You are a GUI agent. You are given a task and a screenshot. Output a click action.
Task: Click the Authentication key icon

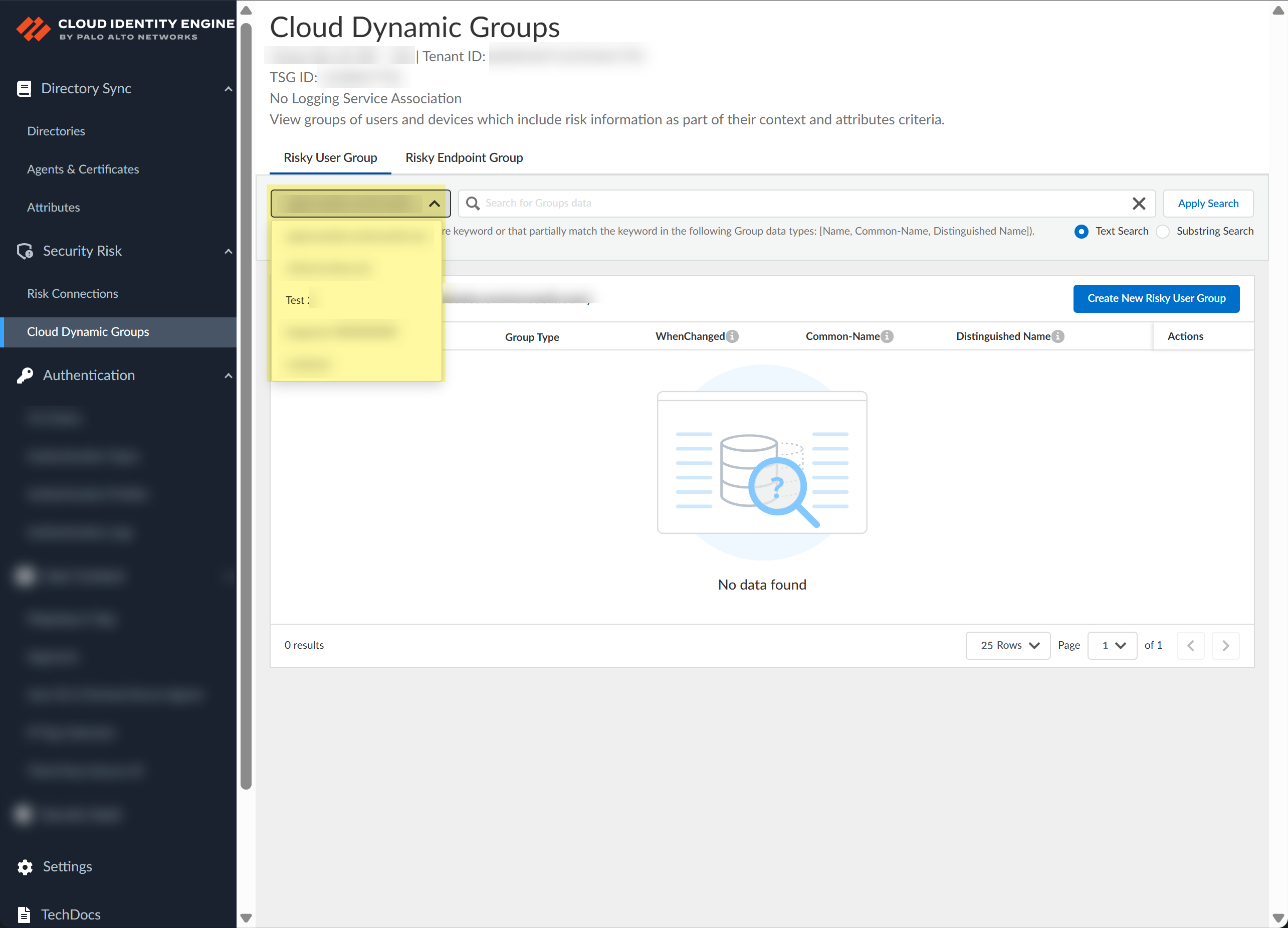click(x=25, y=376)
